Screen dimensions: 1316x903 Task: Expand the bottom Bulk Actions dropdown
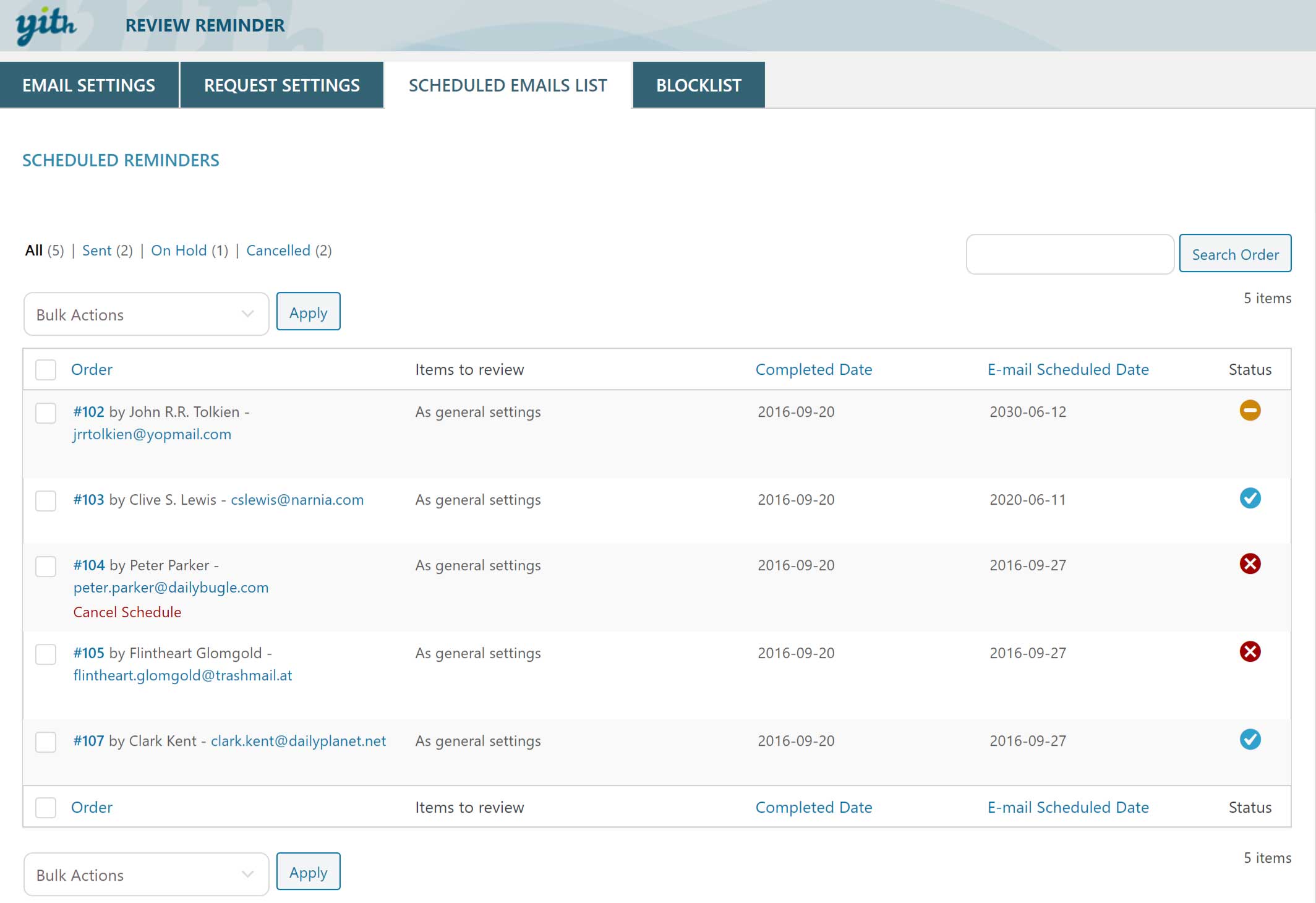146,875
